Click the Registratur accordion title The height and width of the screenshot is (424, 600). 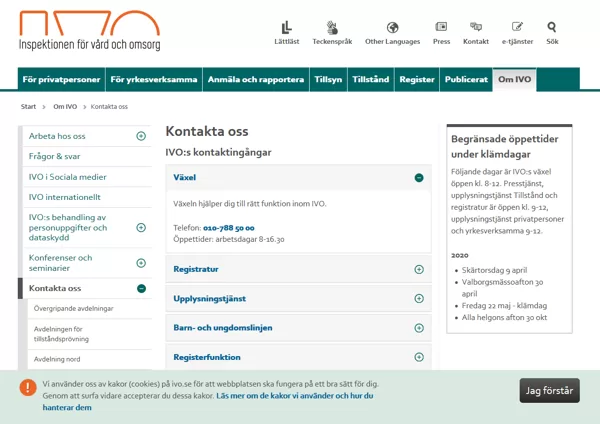point(196,269)
